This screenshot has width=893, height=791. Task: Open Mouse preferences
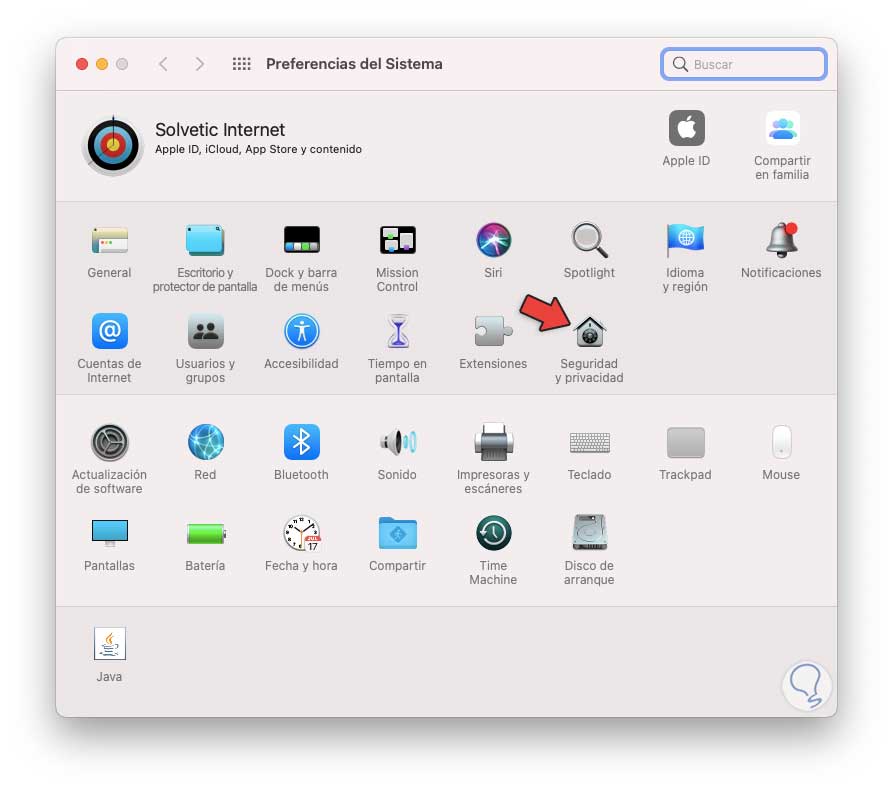781,442
